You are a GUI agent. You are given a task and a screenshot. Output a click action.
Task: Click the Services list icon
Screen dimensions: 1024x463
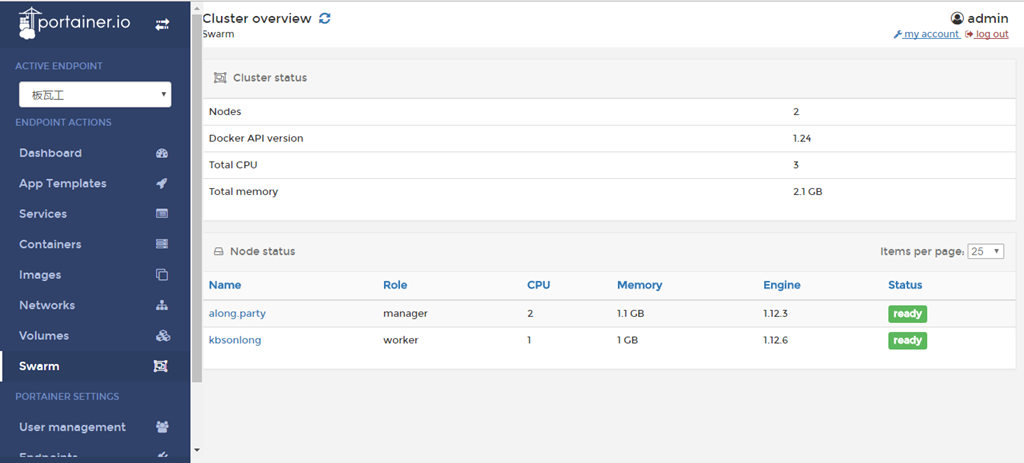point(162,214)
